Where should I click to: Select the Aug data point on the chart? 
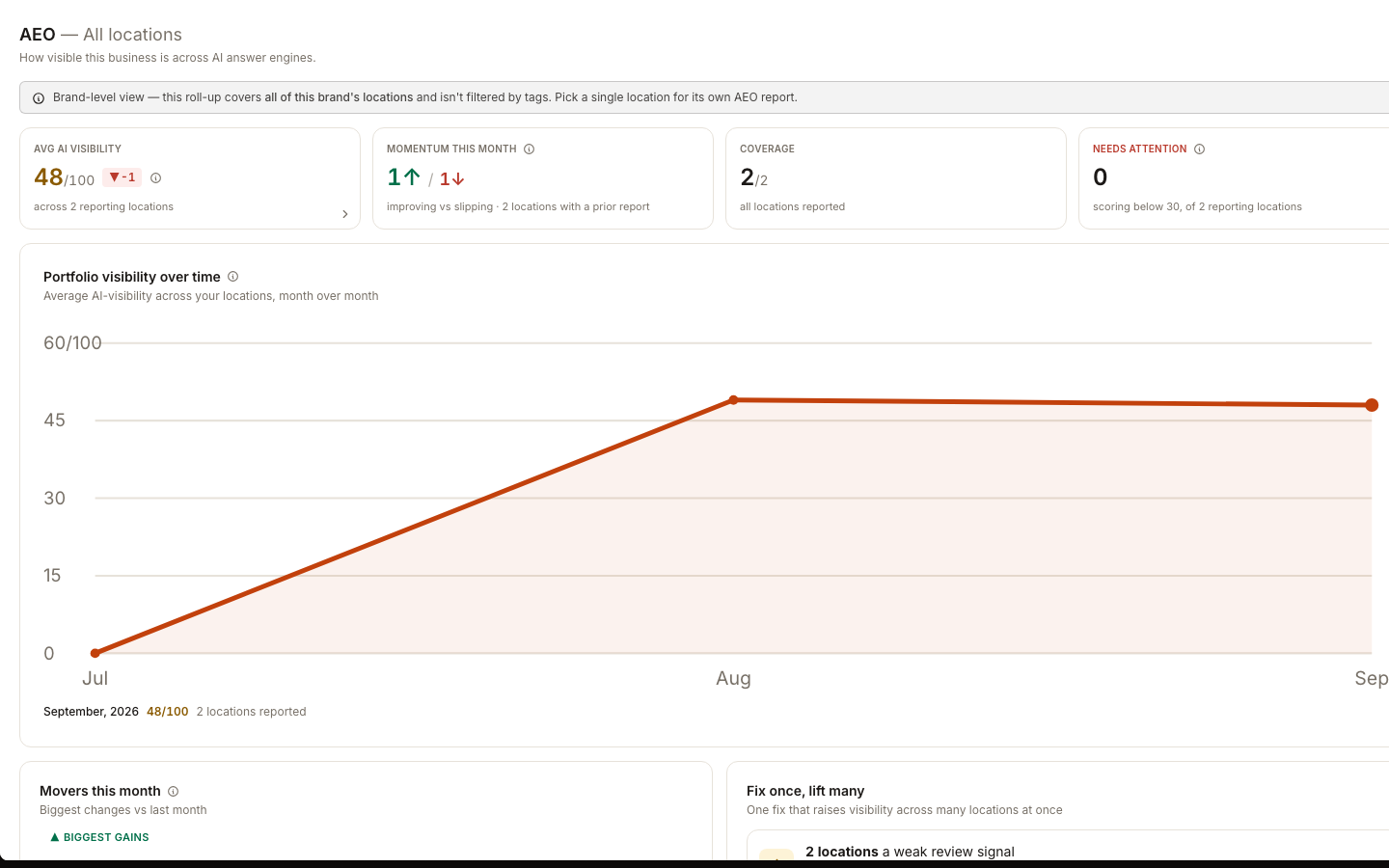pos(733,399)
